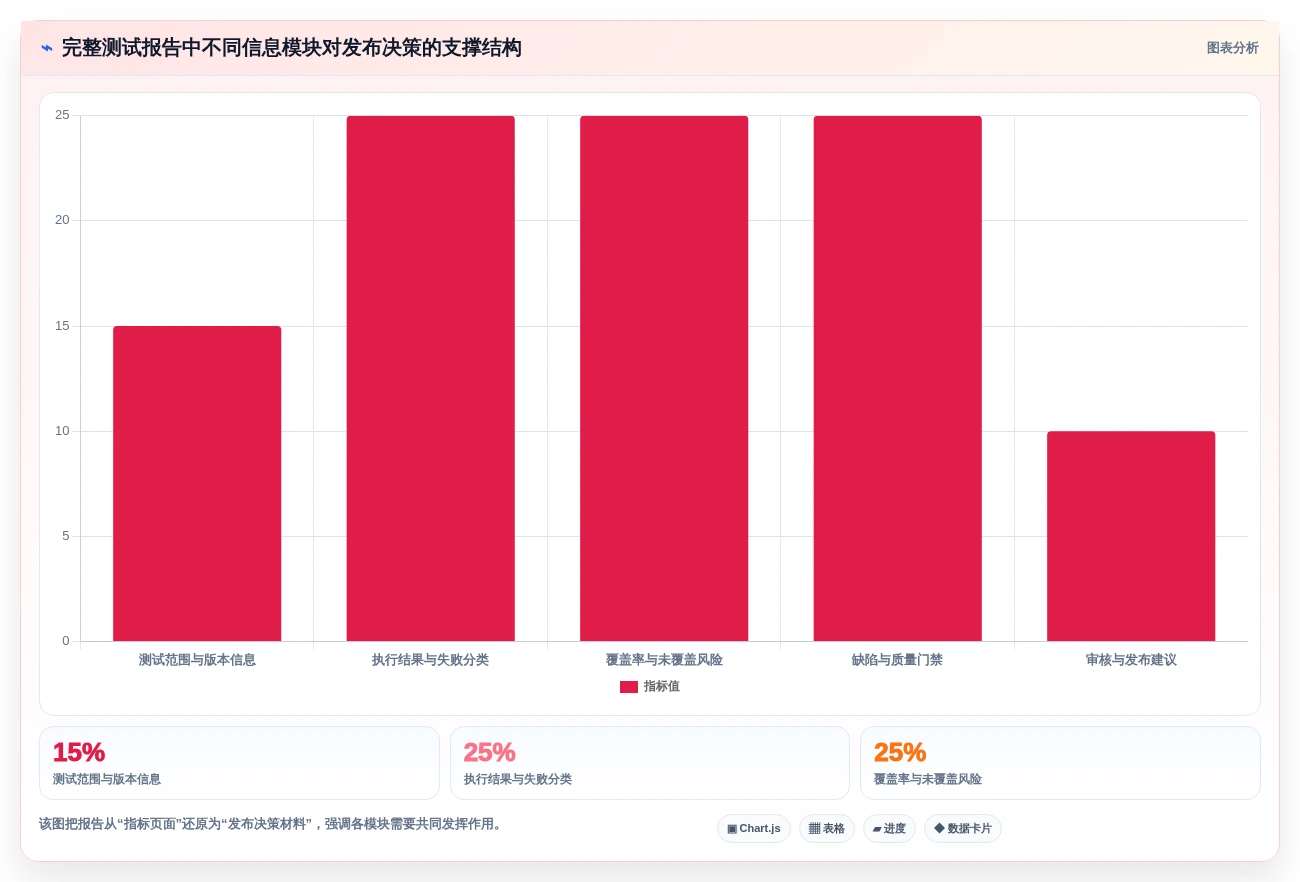
Task: Click the Chart.js tag chip
Action: click(x=754, y=828)
